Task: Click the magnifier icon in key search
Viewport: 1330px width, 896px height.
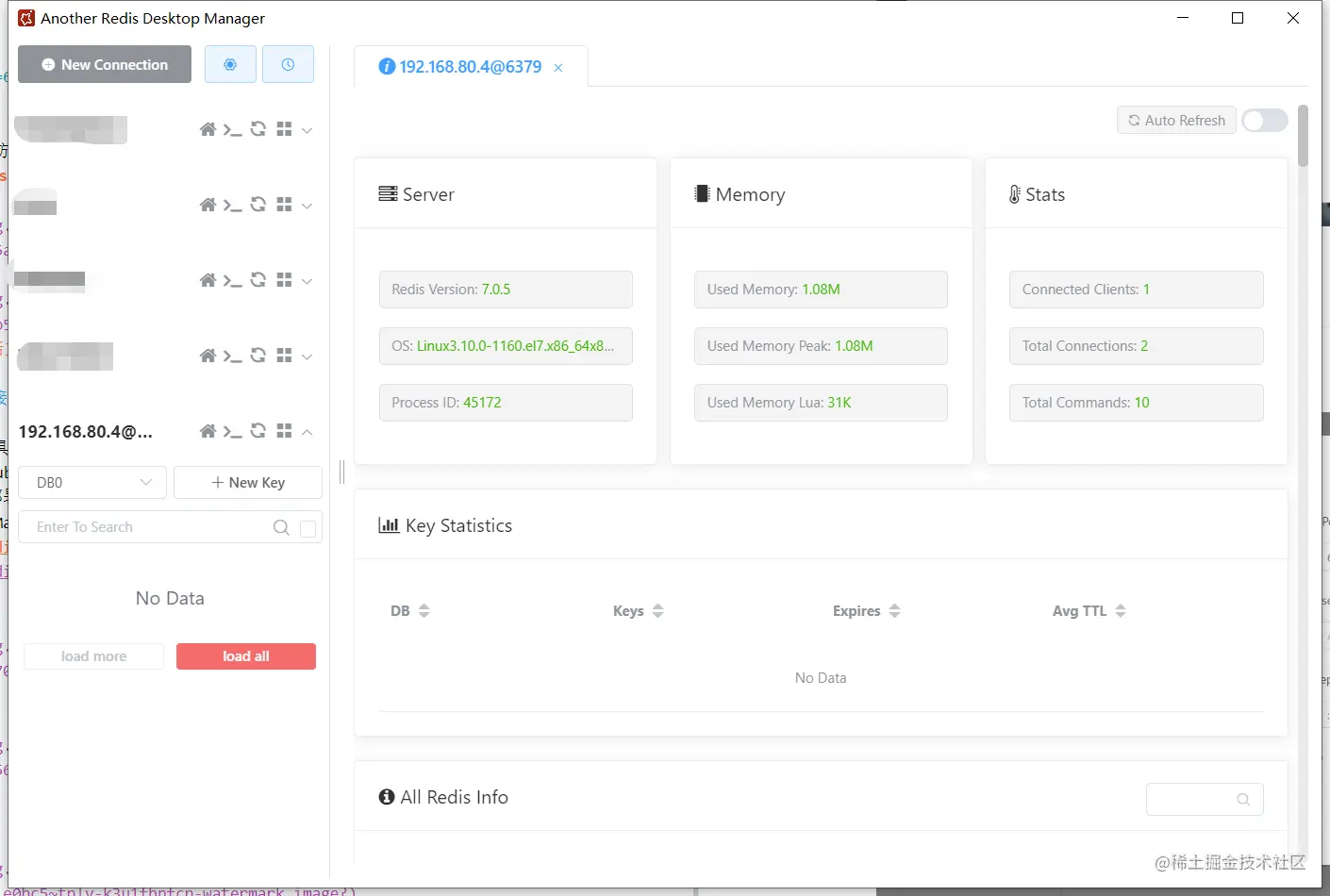Action: tap(281, 527)
